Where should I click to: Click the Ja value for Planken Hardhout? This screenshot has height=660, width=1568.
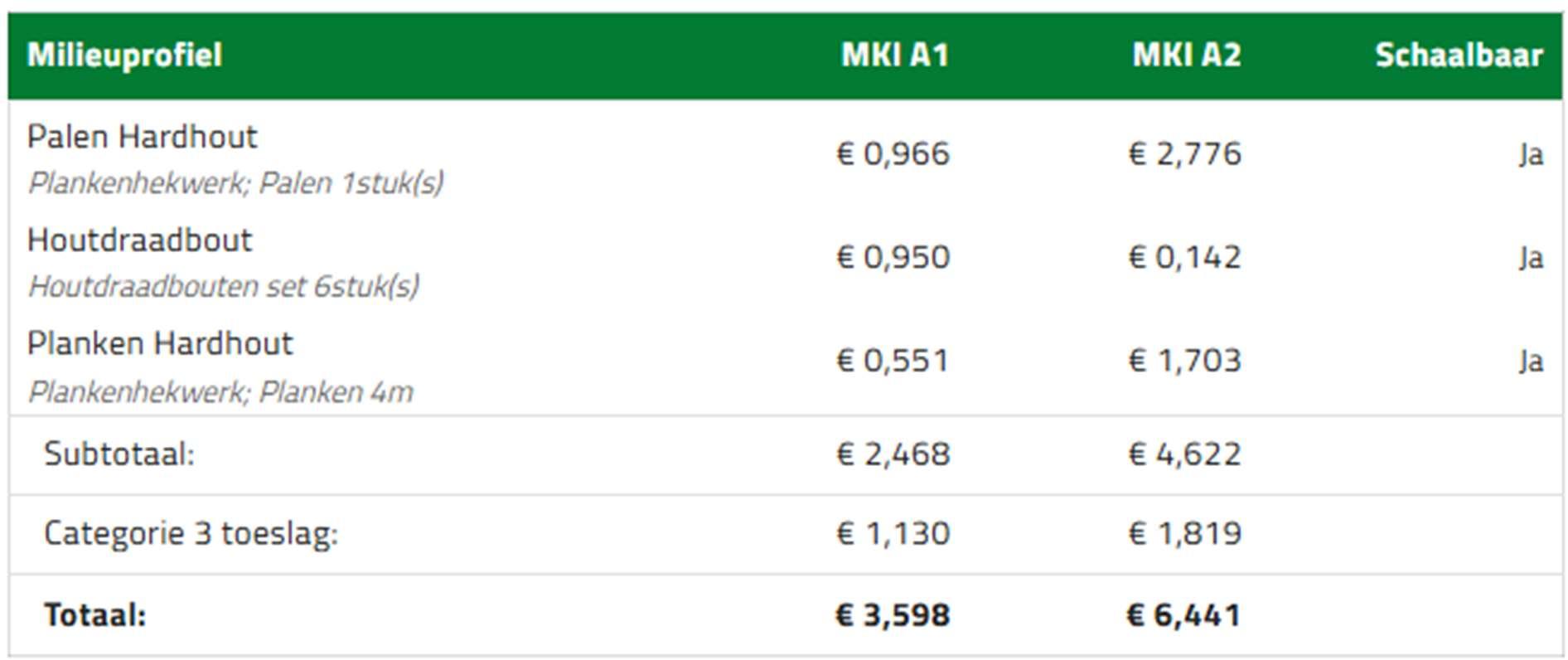pos(1530,362)
